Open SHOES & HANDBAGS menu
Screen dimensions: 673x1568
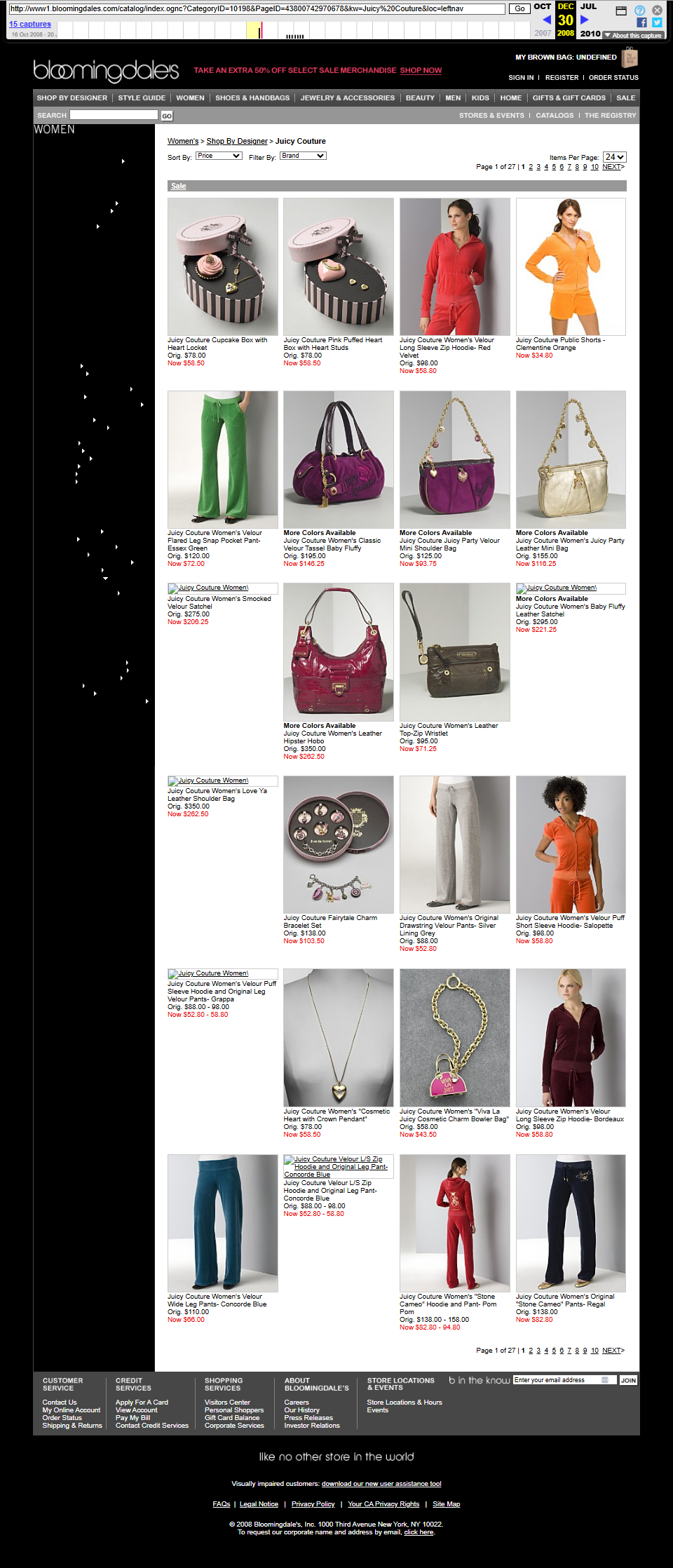pos(252,98)
